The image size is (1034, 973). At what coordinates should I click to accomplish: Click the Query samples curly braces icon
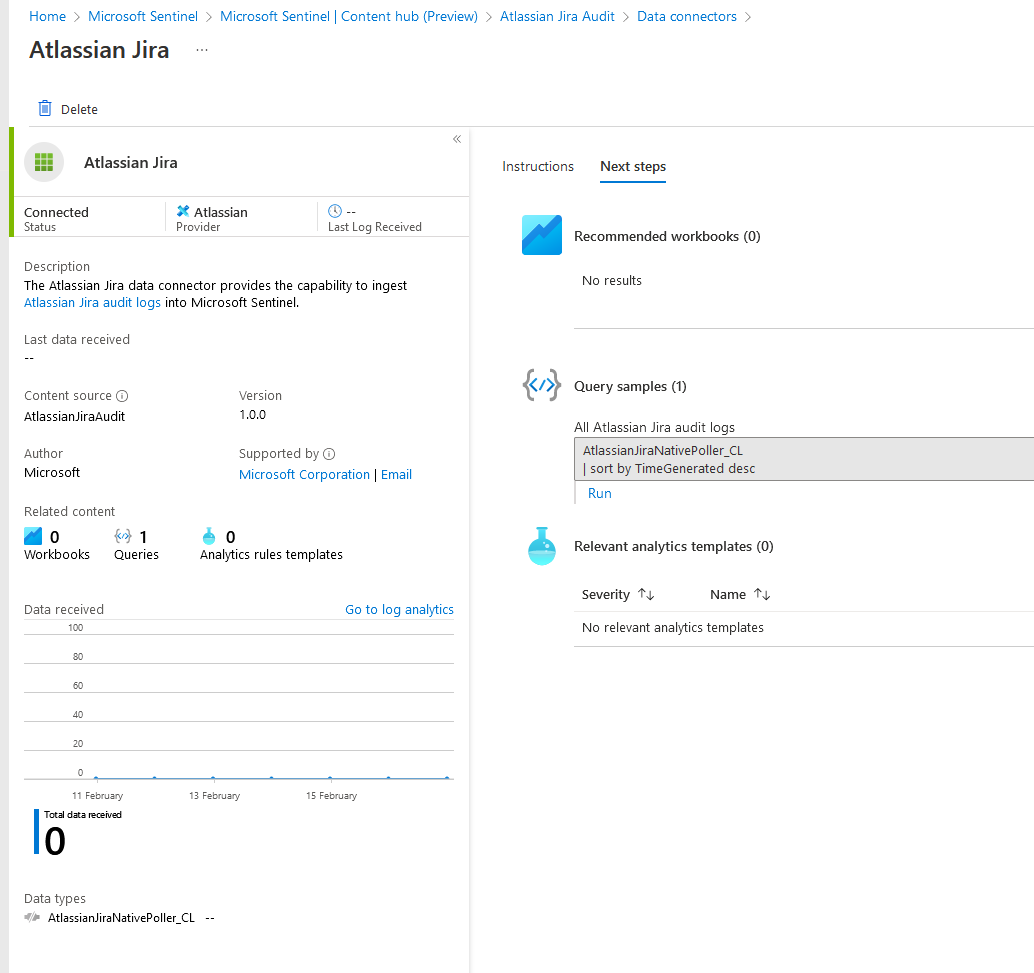541,385
